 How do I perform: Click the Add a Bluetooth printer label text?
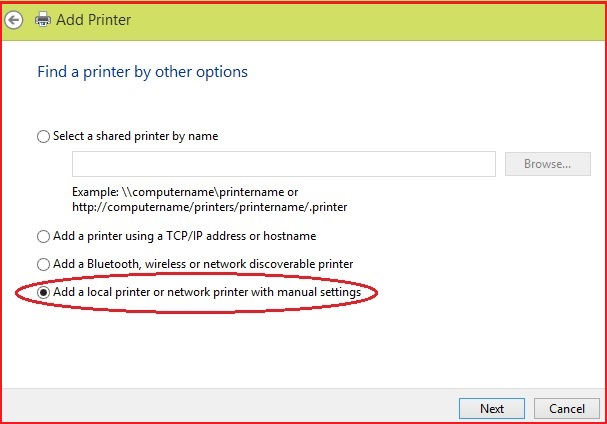tap(203, 264)
